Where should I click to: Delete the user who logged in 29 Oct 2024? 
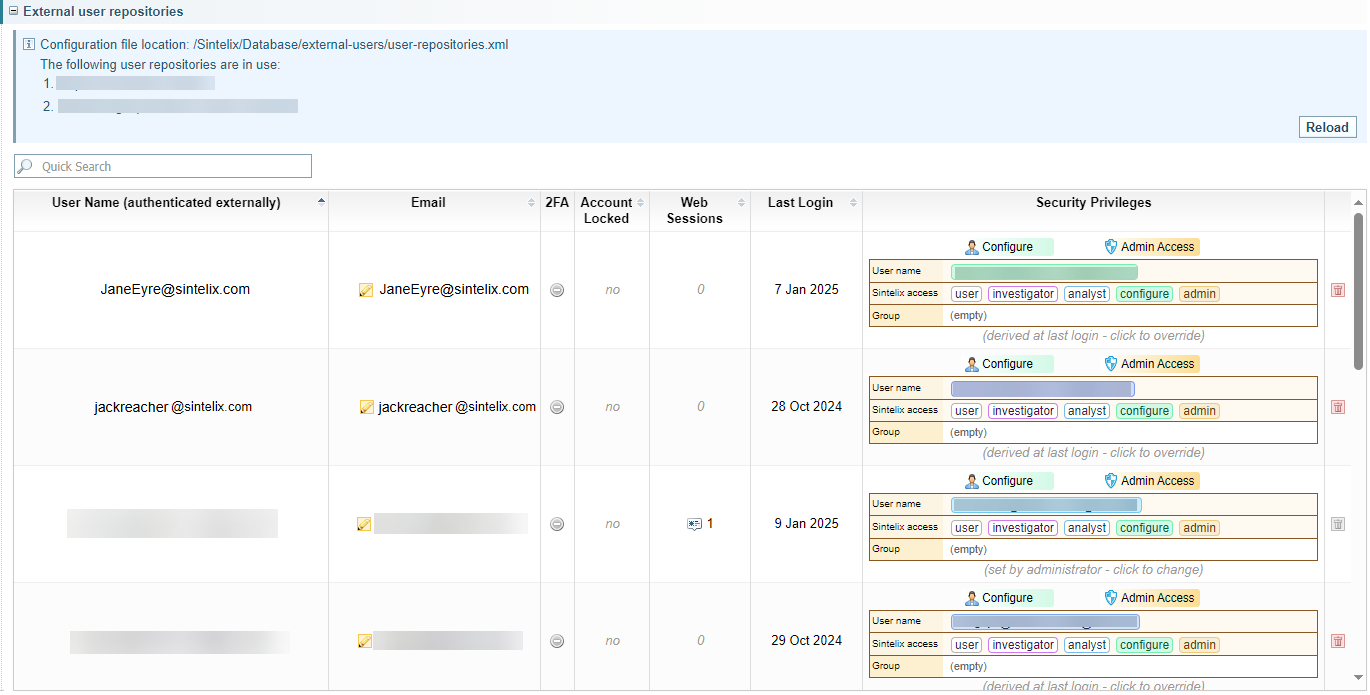[x=1337, y=641]
